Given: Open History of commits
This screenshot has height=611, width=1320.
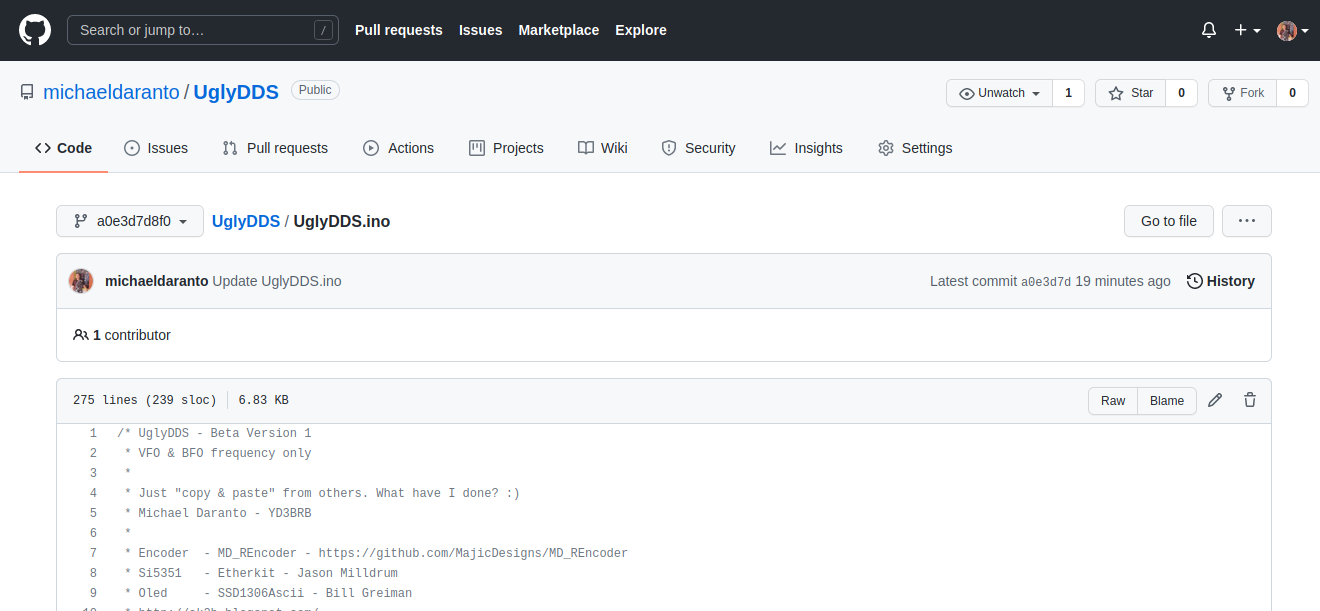Looking at the screenshot, I should click(1220, 281).
